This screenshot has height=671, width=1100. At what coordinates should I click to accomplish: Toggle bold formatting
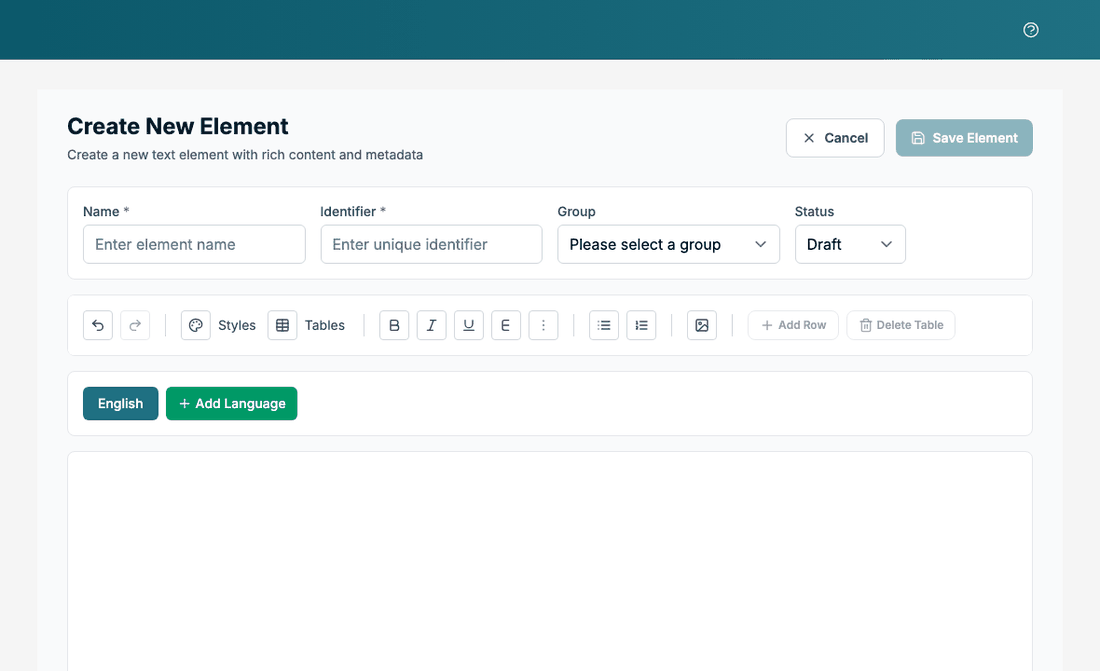pyautogui.click(x=394, y=325)
